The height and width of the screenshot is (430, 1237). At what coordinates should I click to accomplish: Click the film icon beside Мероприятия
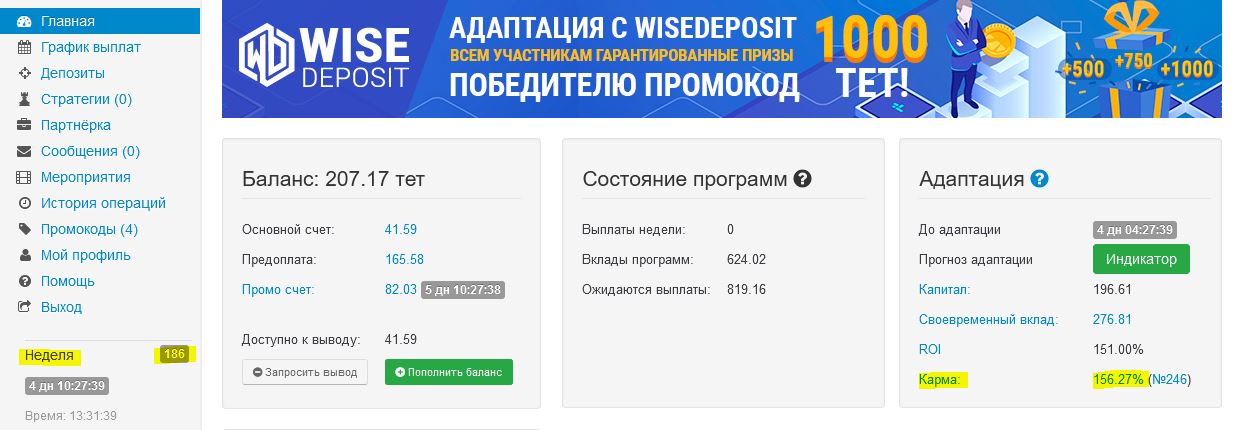point(25,177)
